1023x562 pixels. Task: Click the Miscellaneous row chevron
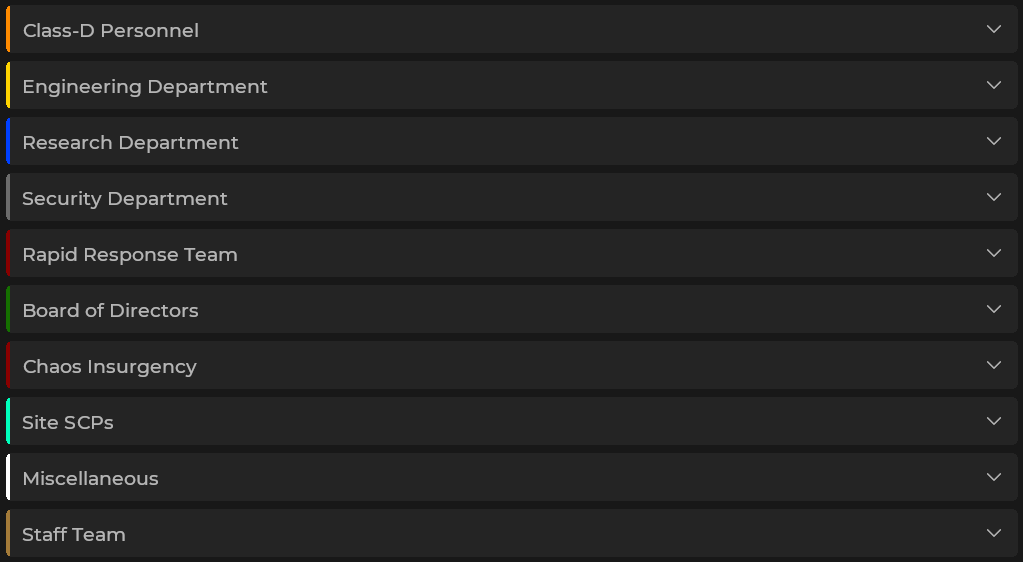pyautogui.click(x=993, y=478)
